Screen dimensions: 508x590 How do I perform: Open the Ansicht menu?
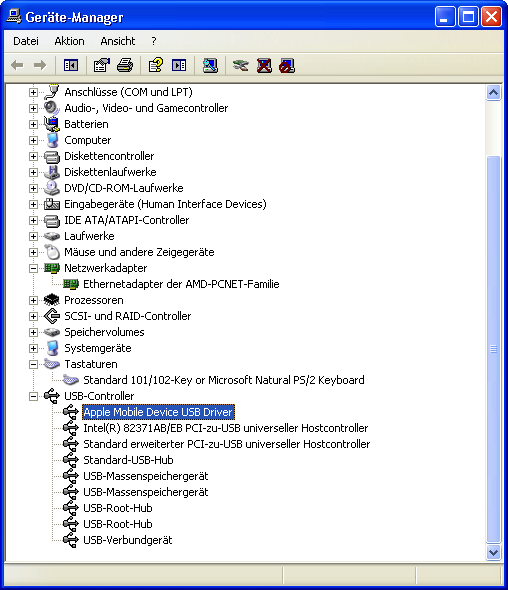click(117, 41)
